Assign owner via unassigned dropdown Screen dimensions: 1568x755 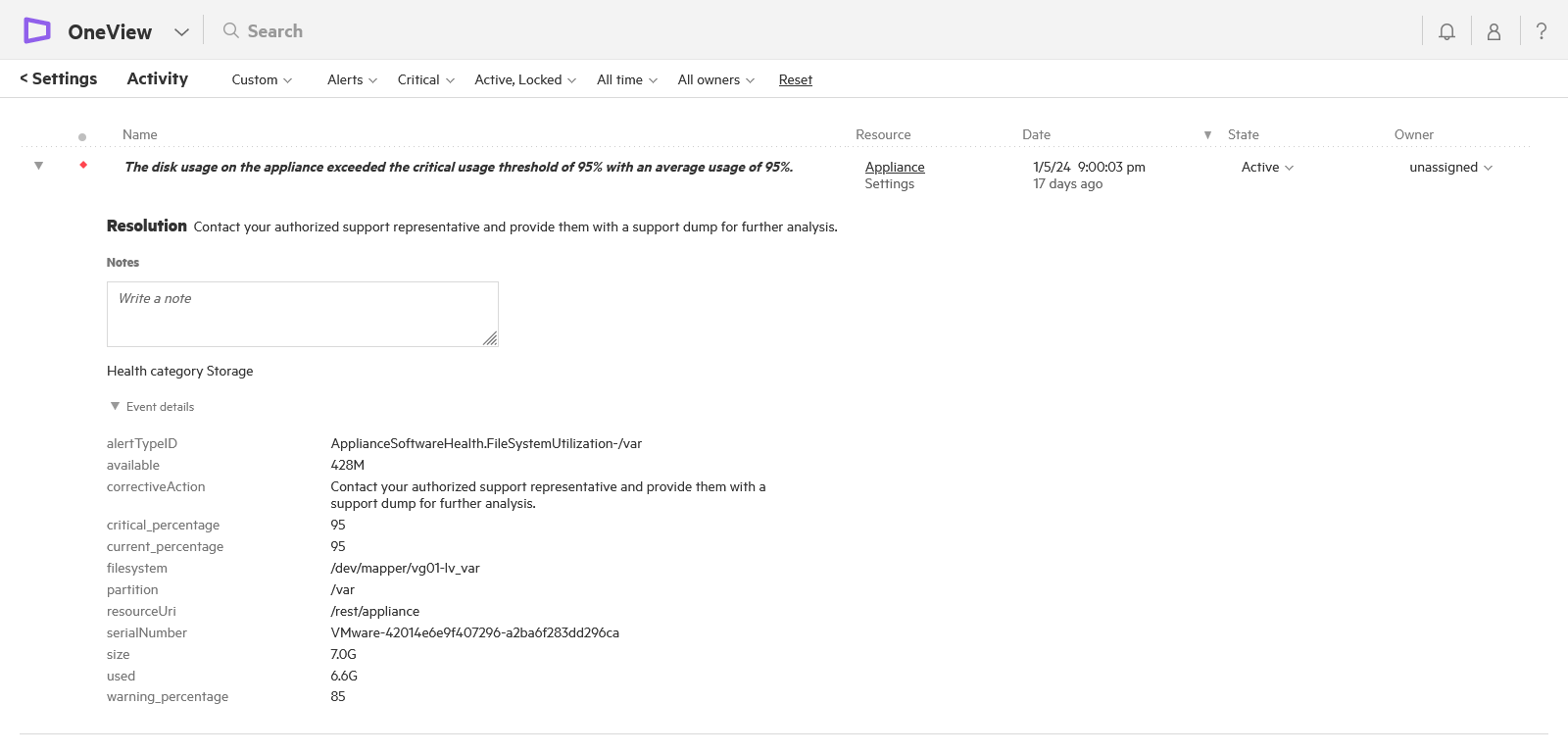pos(1450,167)
